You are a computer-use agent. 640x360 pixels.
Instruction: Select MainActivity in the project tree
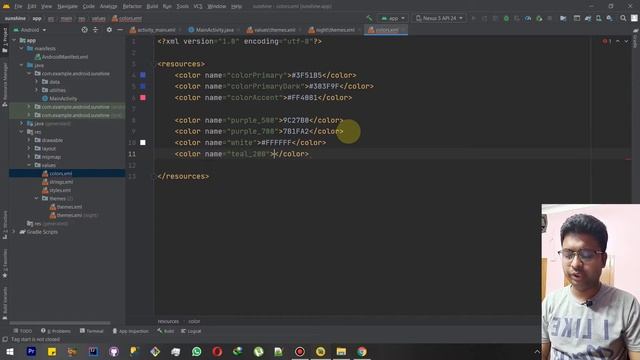pos(60,99)
